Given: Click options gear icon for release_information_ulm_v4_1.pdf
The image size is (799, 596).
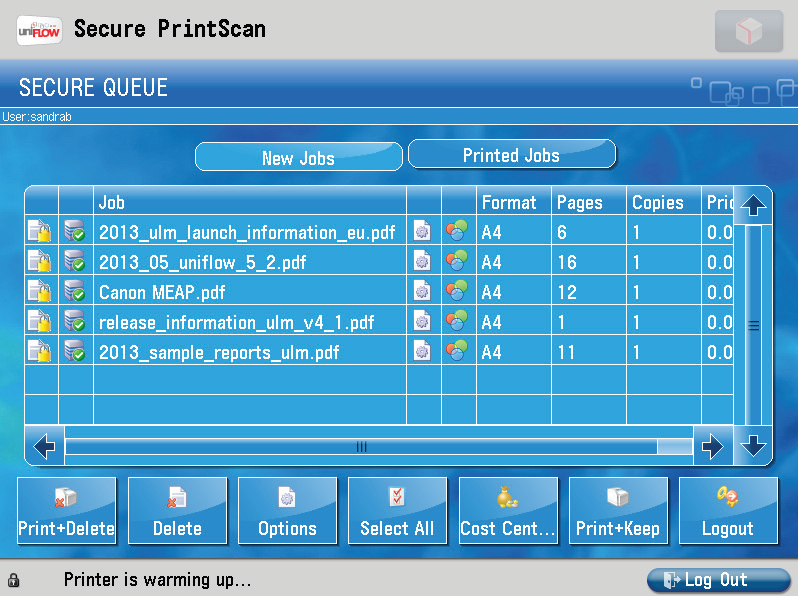Looking at the screenshot, I should 422,321.
